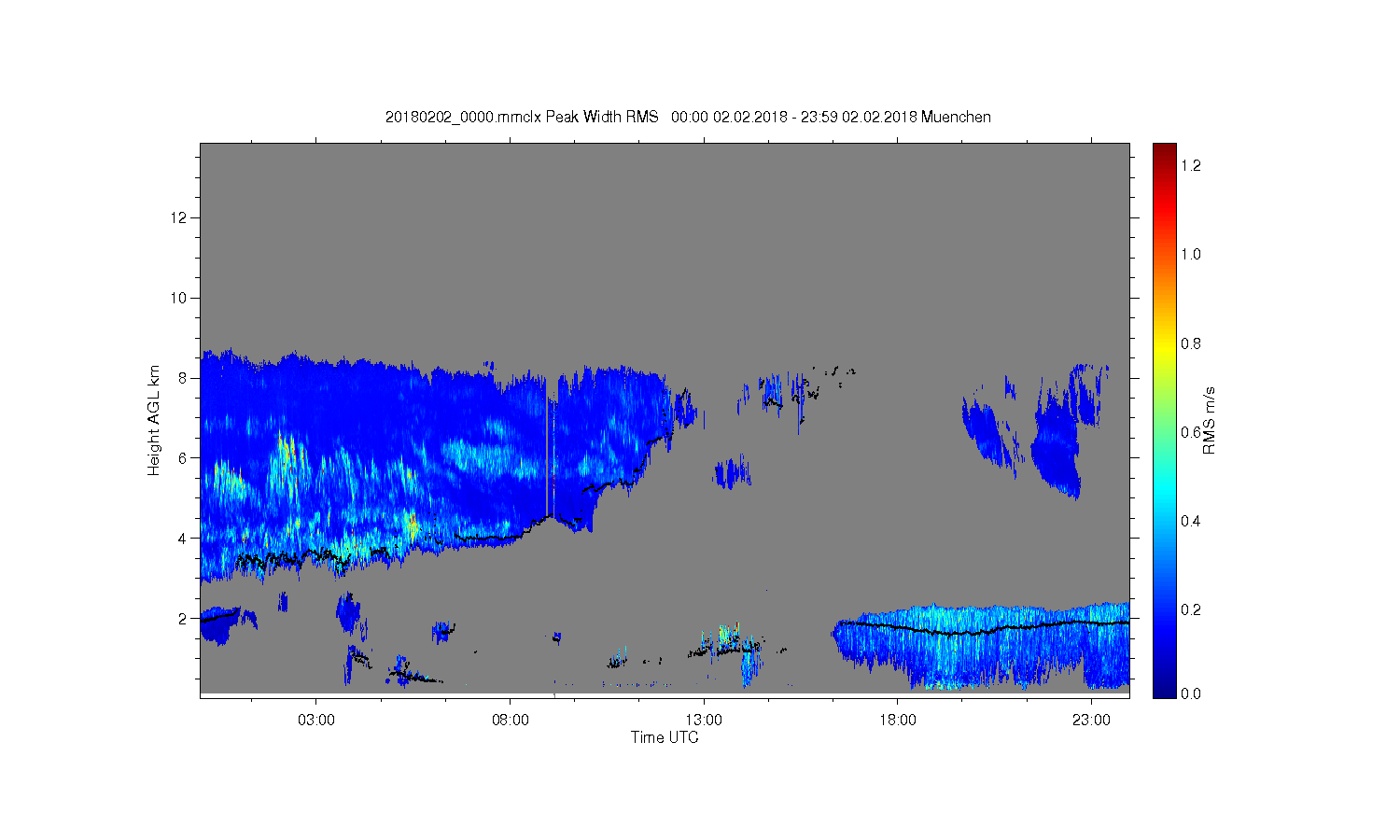Screen dimensions: 1400x840
Task: Click the colorbar value 1.2
Action: [1191, 165]
